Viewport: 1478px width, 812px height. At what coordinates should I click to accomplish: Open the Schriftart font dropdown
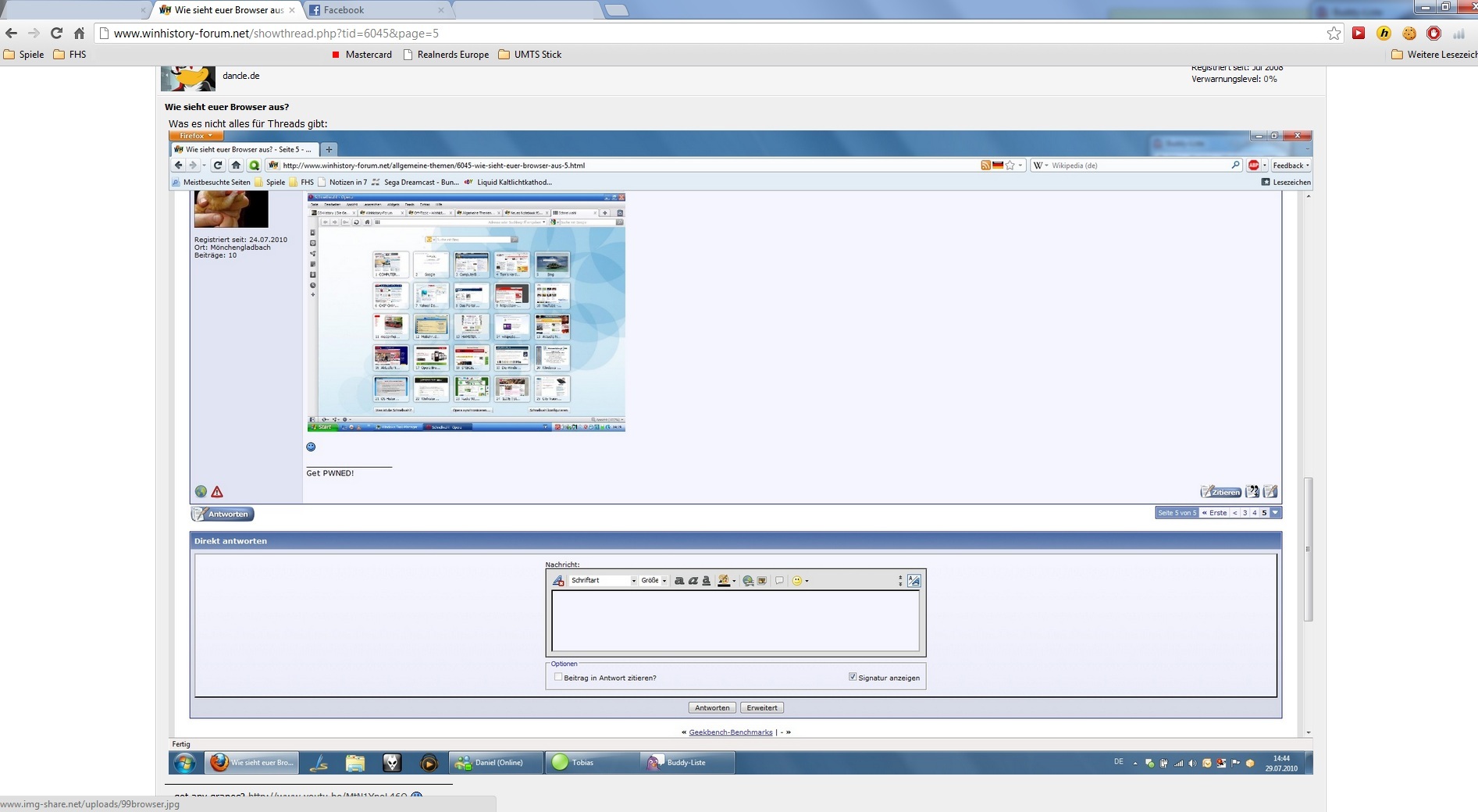tap(633, 581)
